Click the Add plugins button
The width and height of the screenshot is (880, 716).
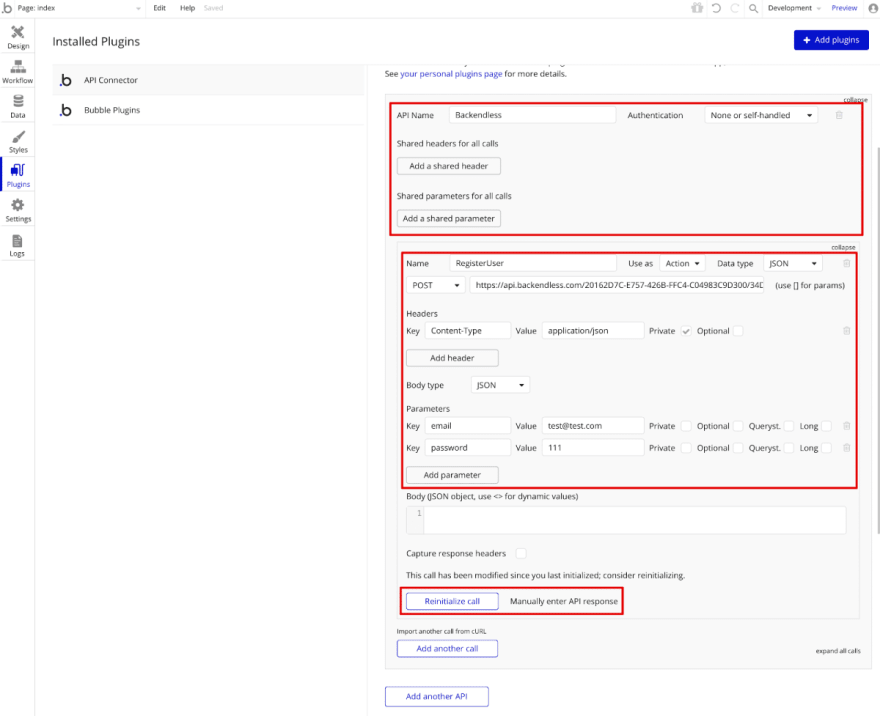pos(831,40)
